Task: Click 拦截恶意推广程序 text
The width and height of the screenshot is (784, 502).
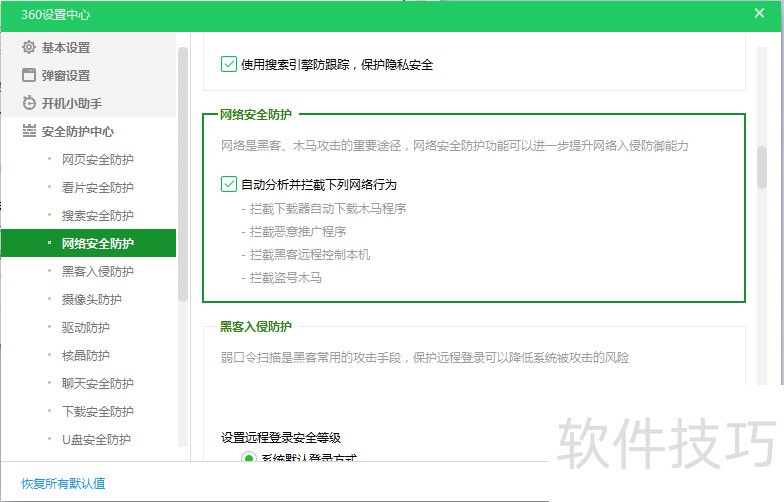Action: 298,232
